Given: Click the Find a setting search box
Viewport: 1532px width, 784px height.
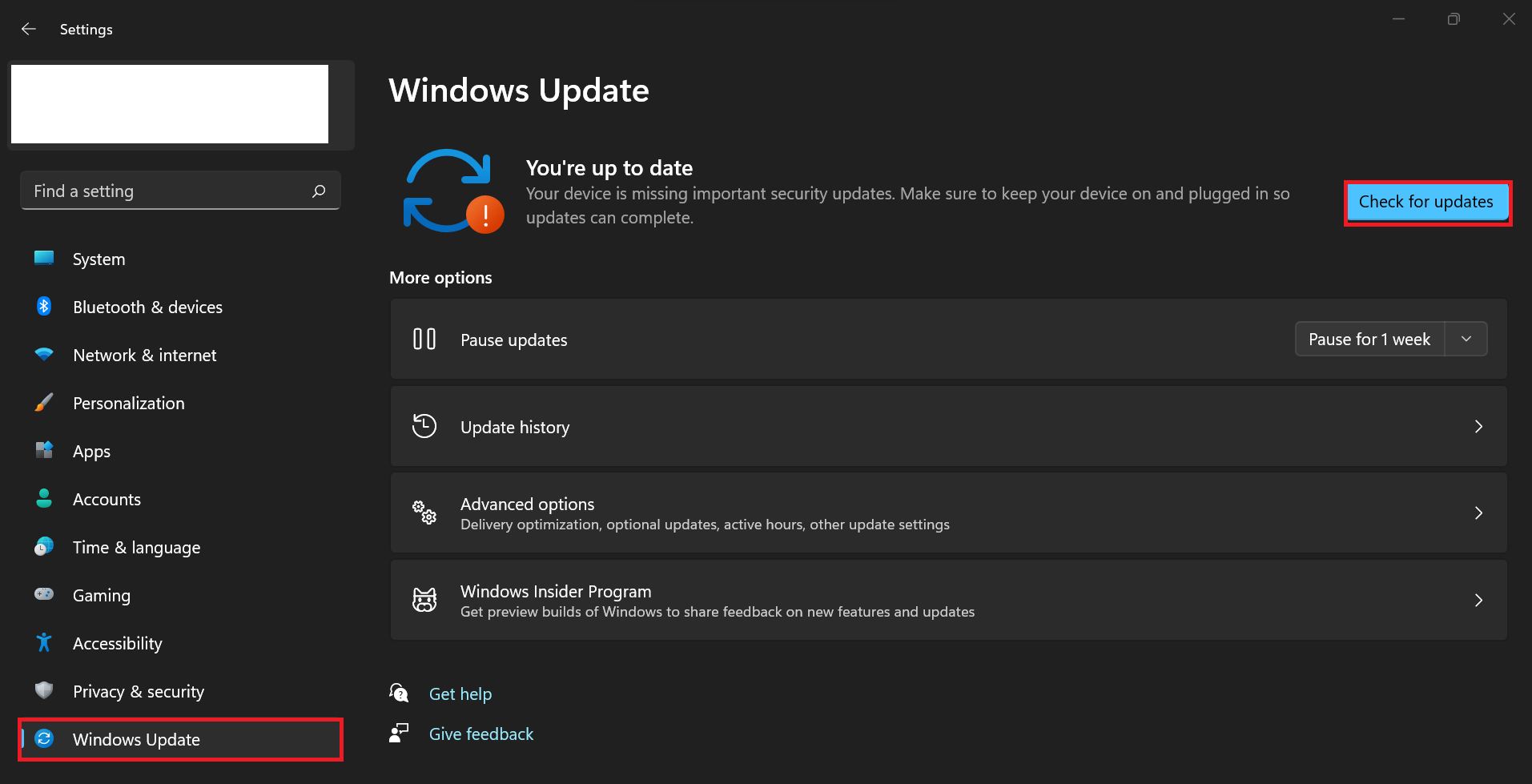Looking at the screenshot, I should (x=180, y=191).
